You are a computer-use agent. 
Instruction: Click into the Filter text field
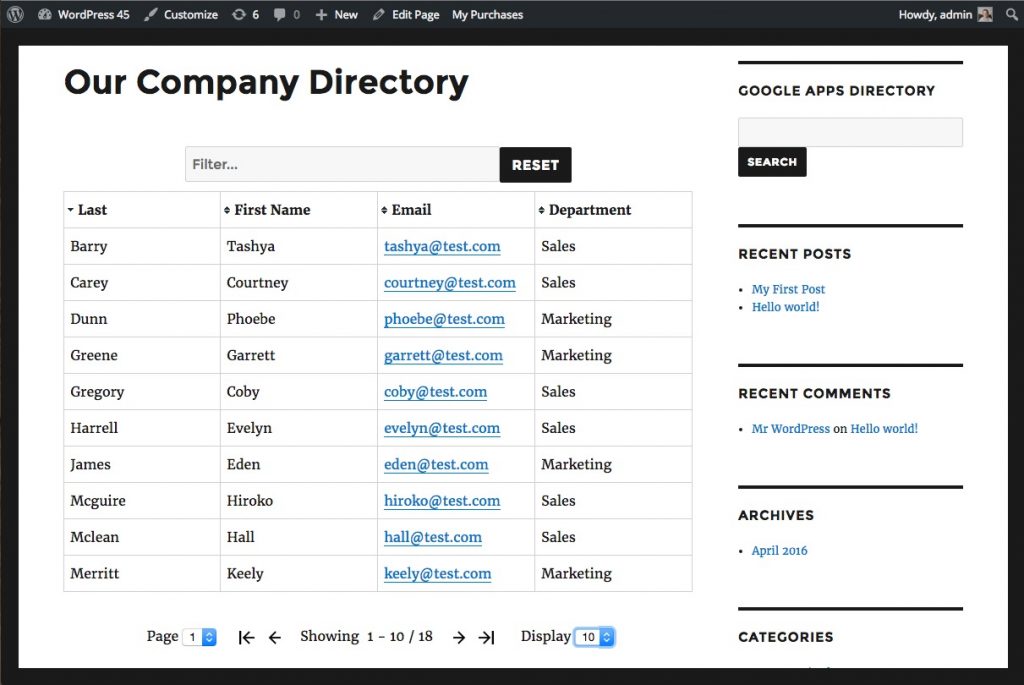tap(342, 165)
